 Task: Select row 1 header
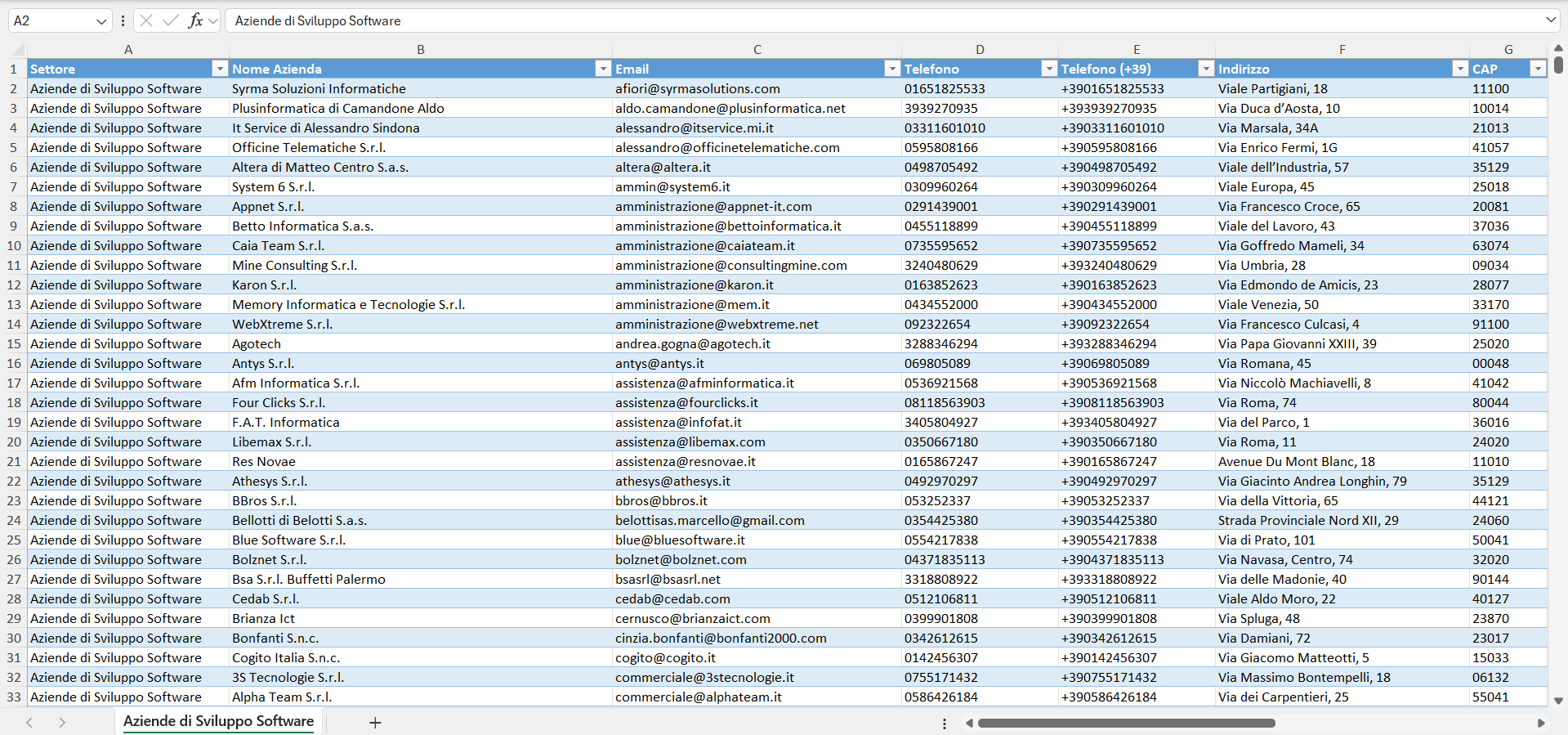[x=13, y=69]
